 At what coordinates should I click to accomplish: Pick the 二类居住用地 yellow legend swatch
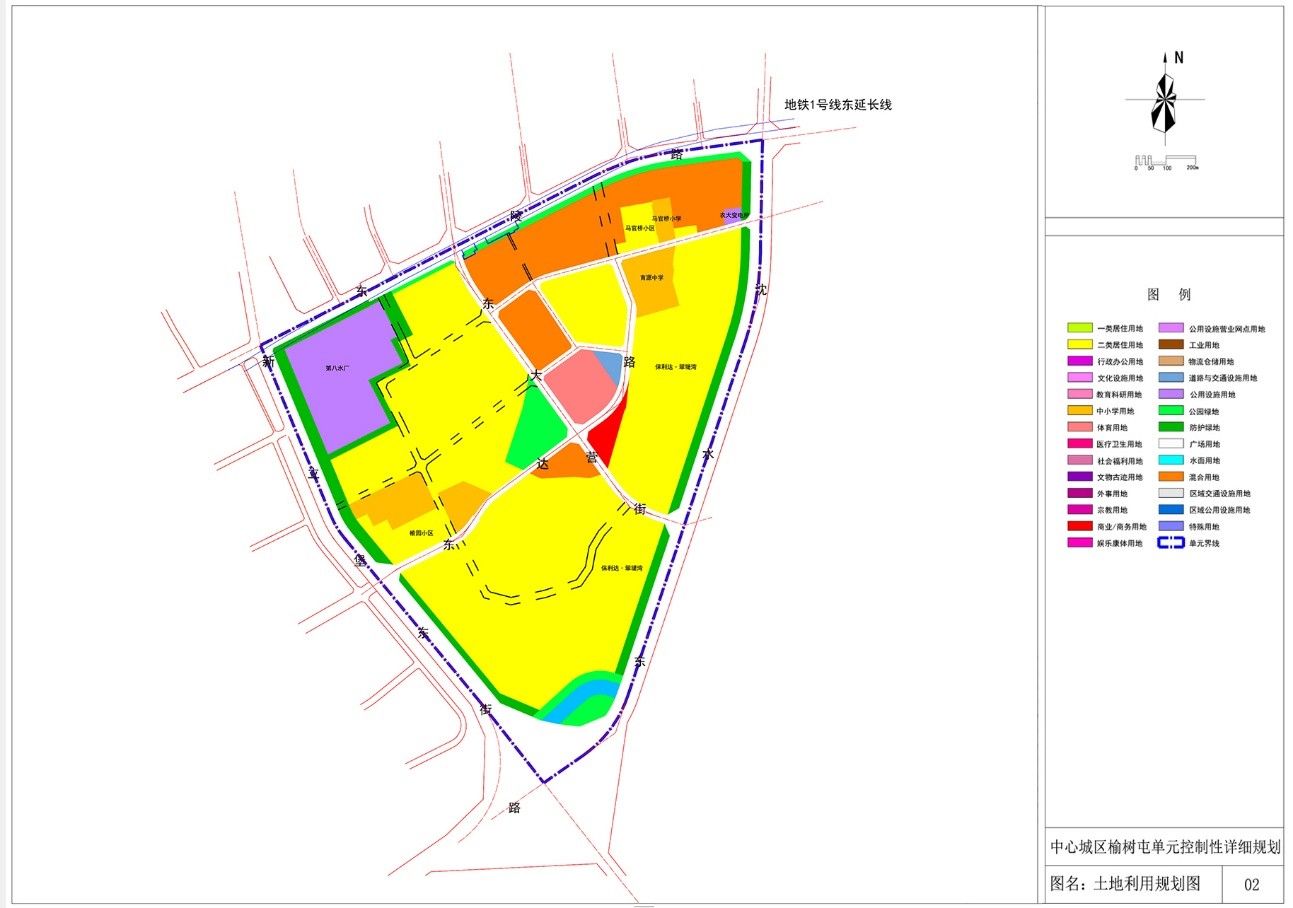click(1080, 344)
